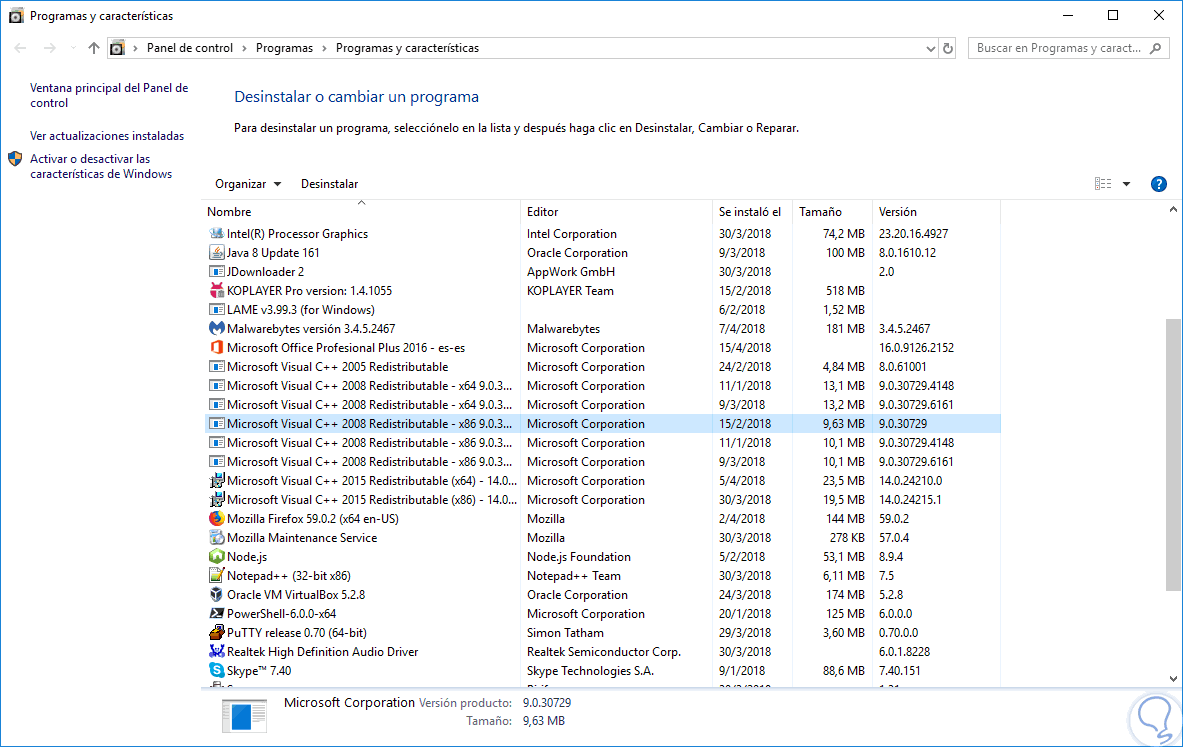Screen dimensions: 1183x747
Task: Click the Skype Technologies S.A. cell
Action: click(590, 671)
